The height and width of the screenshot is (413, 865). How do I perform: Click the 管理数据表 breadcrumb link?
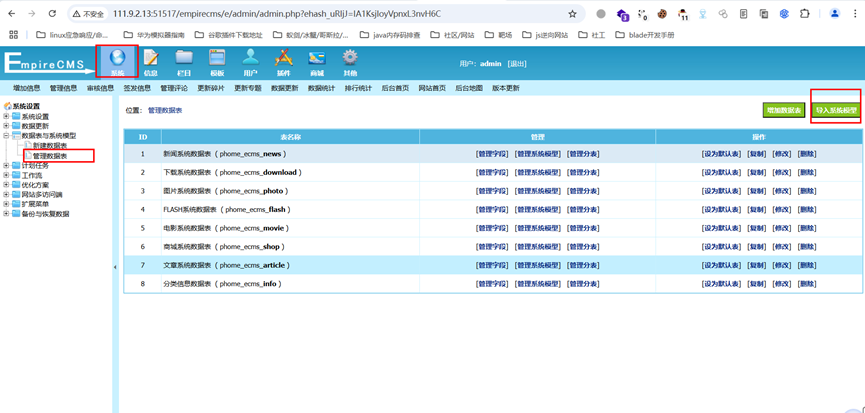[x=165, y=110]
